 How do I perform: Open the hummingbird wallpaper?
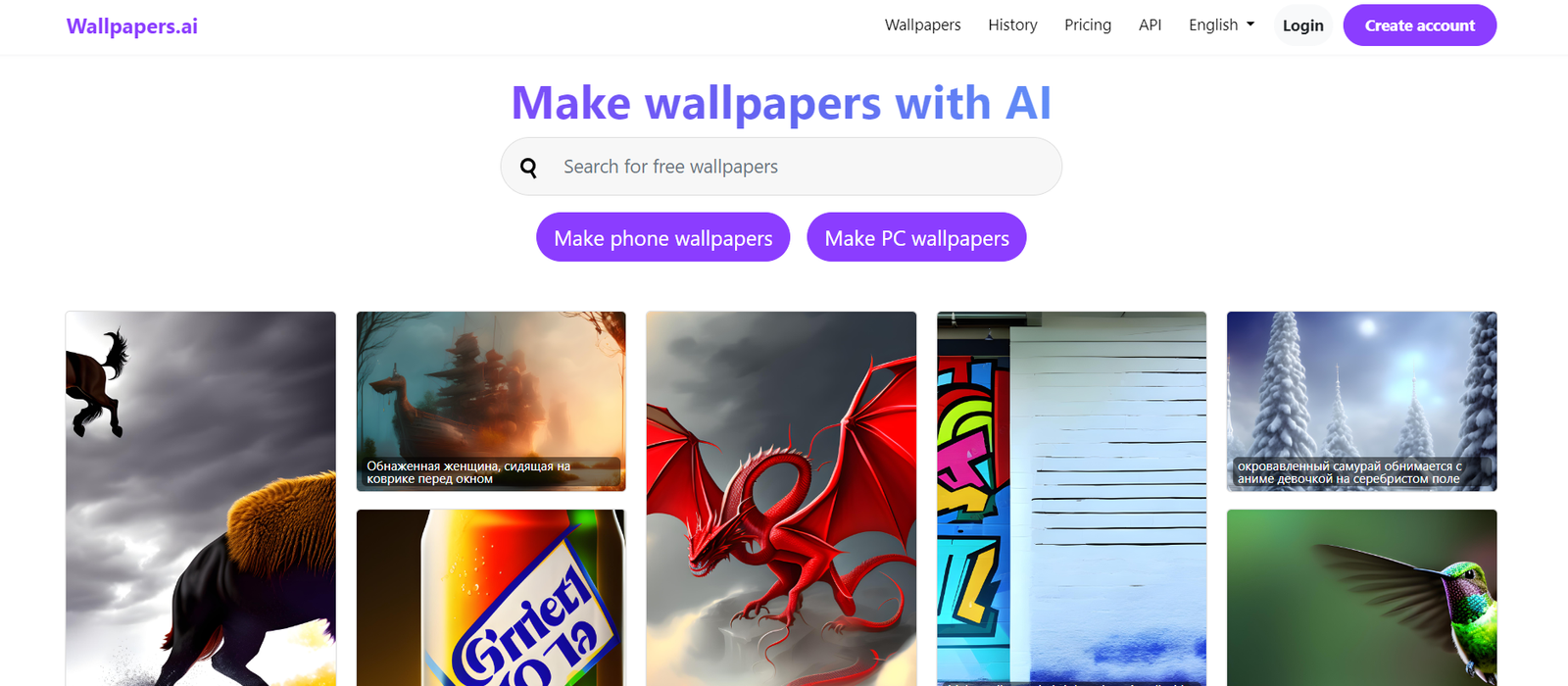tap(1361, 598)
